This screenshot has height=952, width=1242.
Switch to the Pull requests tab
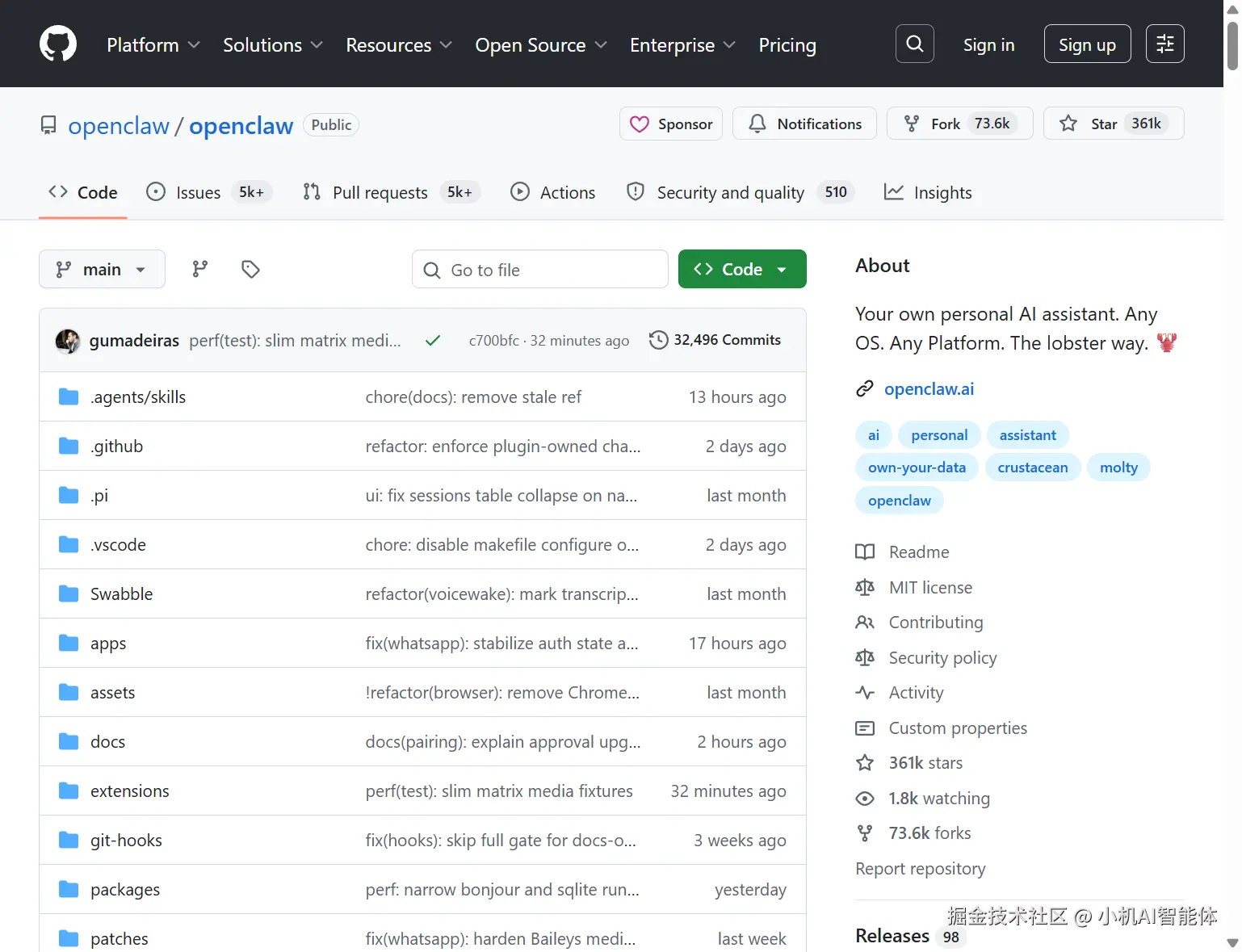[391, 192]
